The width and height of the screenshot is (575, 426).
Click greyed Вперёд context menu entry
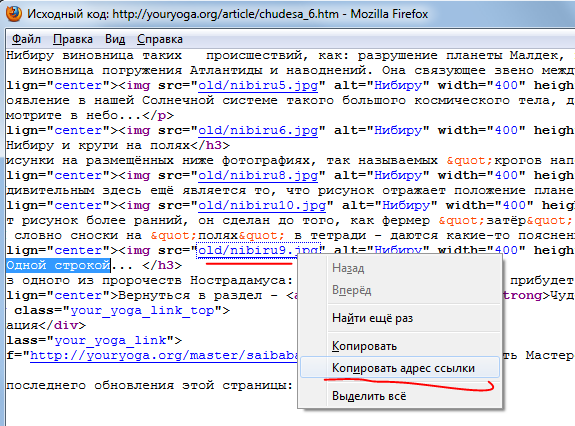[400, 290]
